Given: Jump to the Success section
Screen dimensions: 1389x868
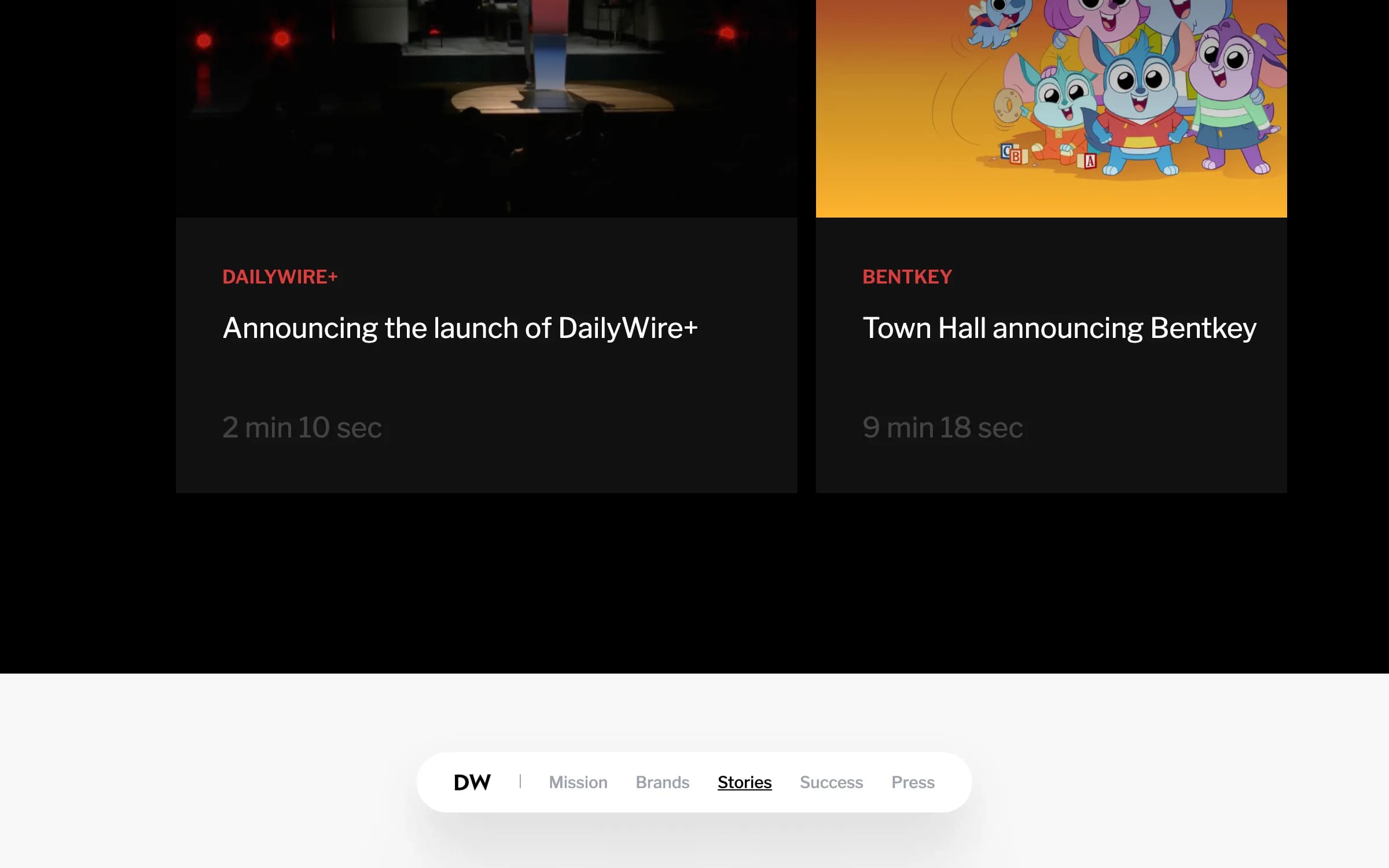Looking at the screenshot, I should (x=832, y=782).
